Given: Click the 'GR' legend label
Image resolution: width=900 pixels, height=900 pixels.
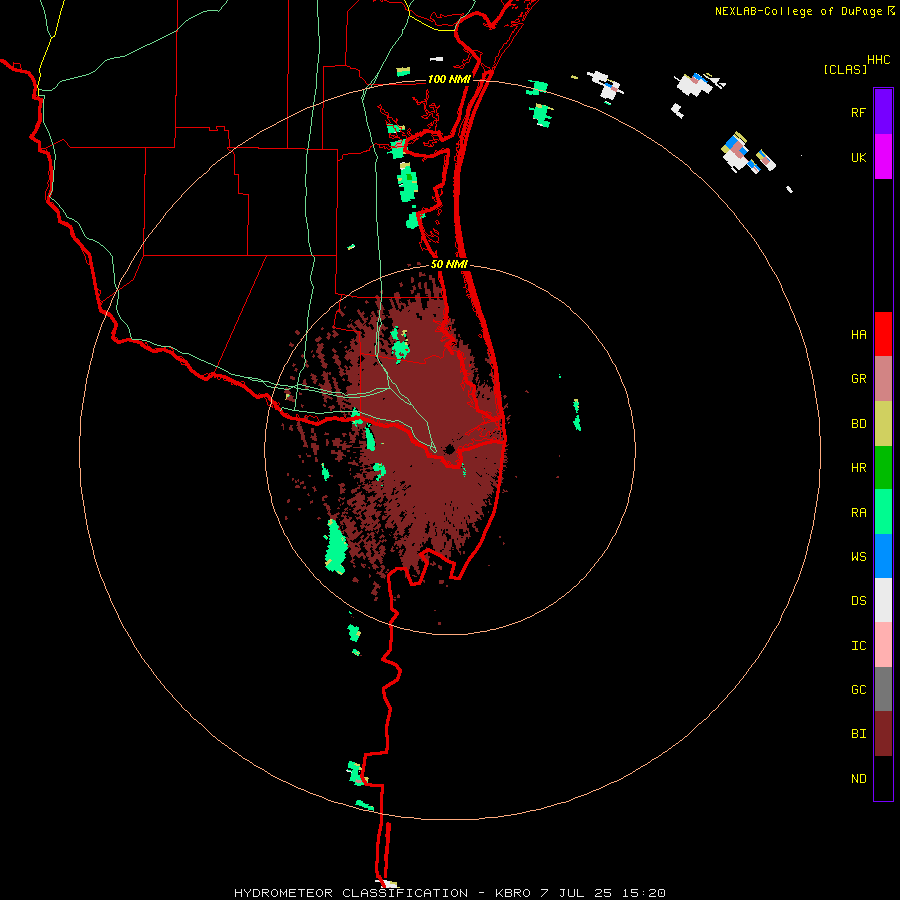Looking at the screenshot, I should click(858, 379).
